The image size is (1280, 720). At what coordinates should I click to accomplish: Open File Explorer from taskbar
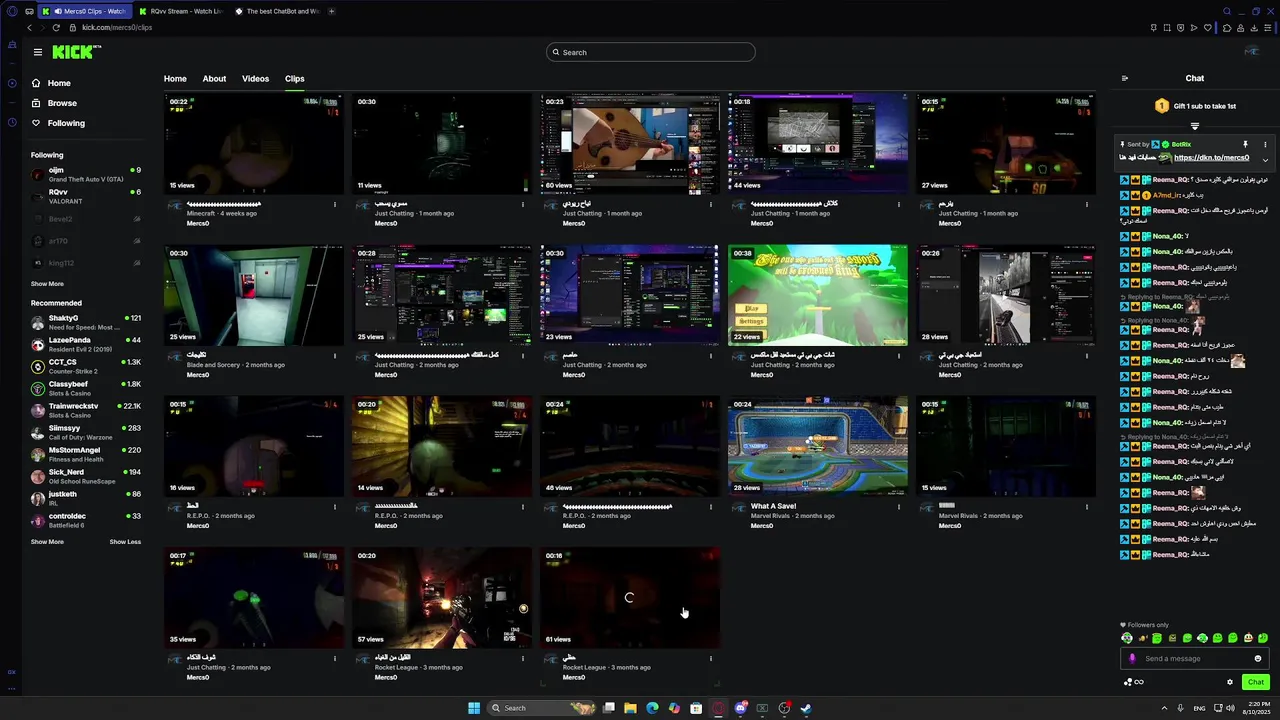pyautogui.click(x=630, y=708)
